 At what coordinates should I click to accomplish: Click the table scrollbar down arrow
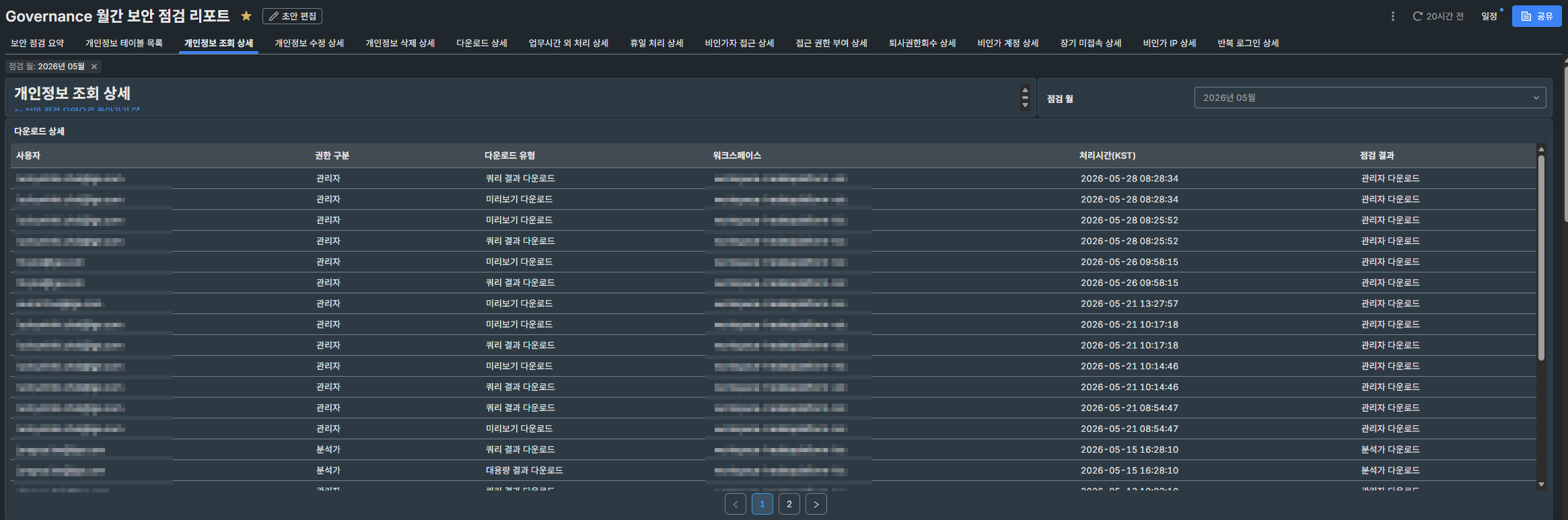pyautogui.click(x=1541, y=484)
